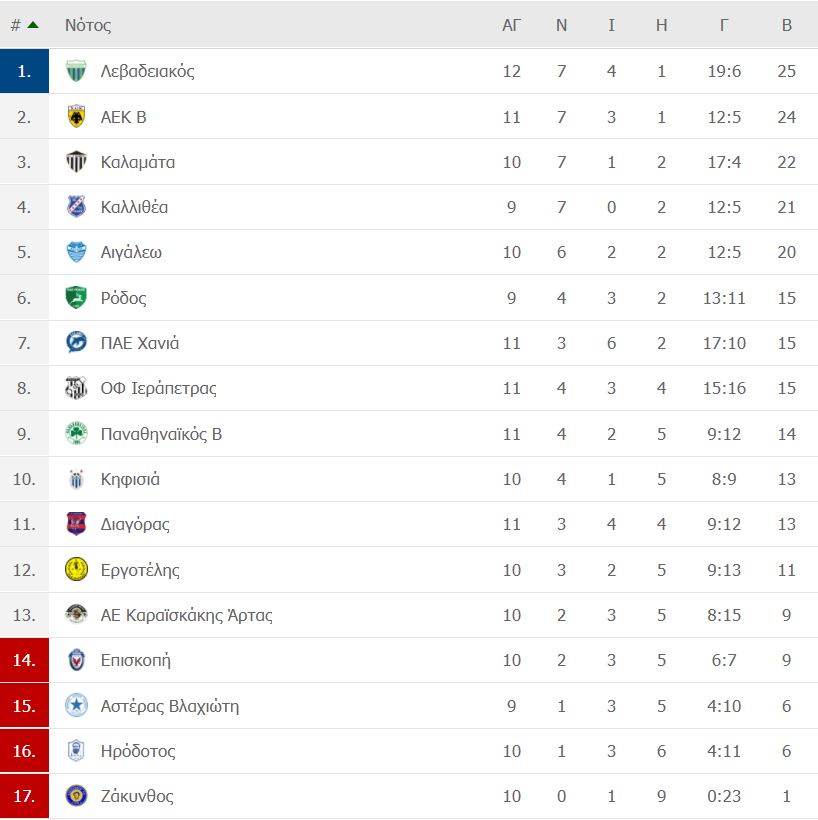The width and height of the screenshot is (818, 820).
Task: Click the Καλλιθέα club logo
Action: (76, 207)
